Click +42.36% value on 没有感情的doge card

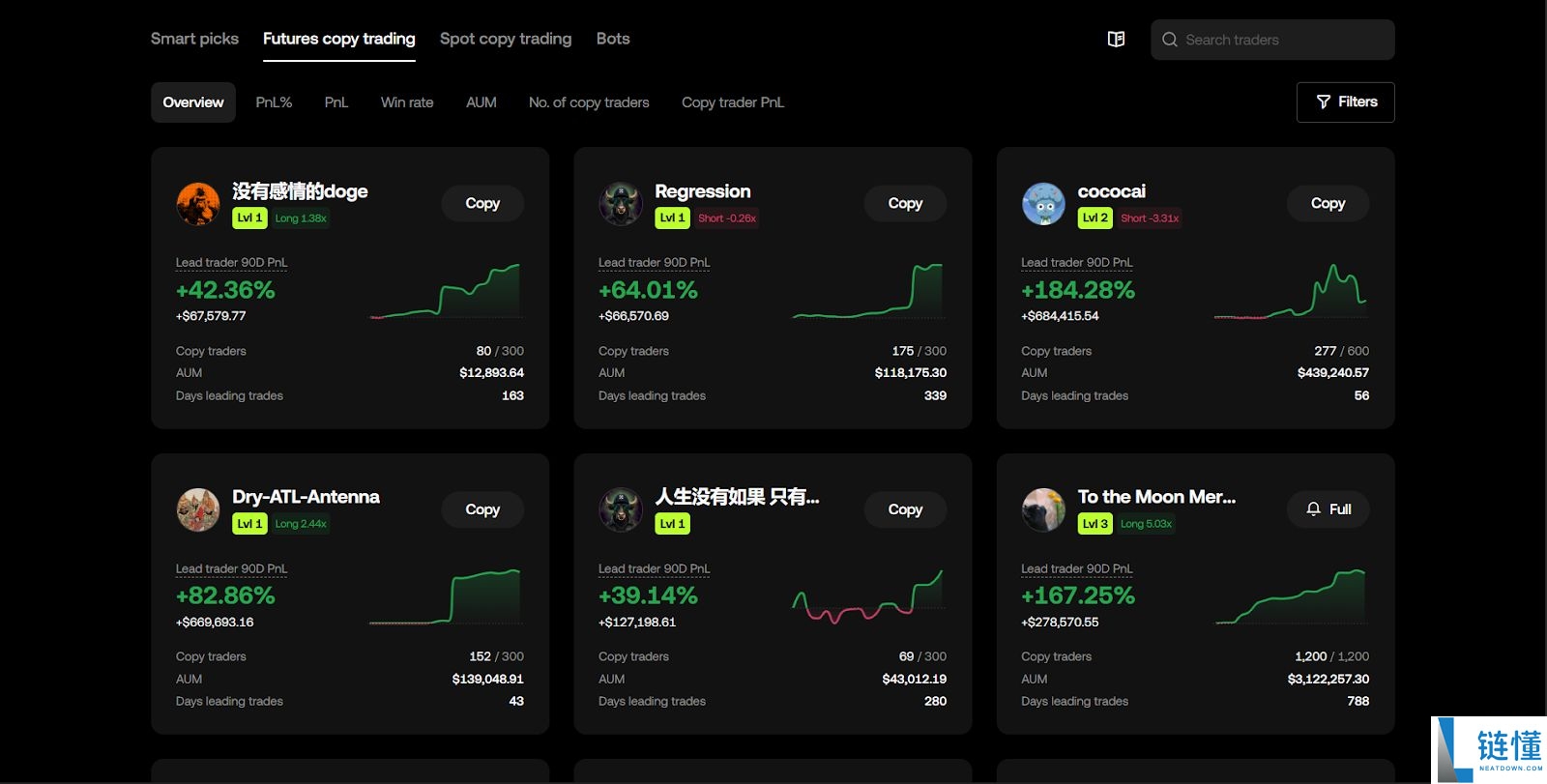225,290
